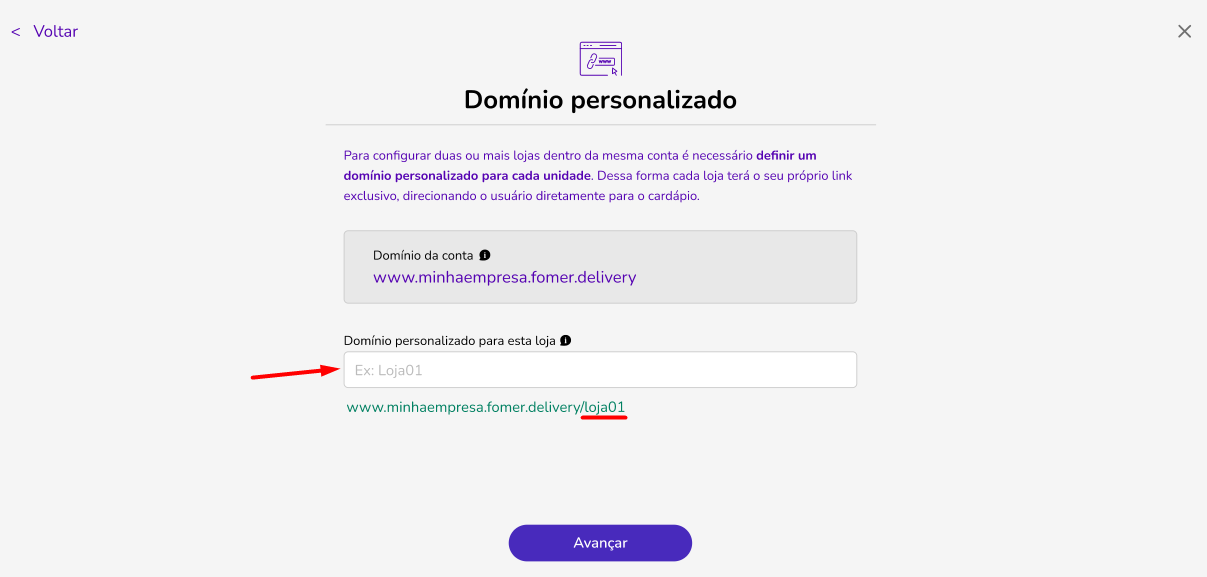Click the label Domínio personalizado para esta loja

(449, 340)
